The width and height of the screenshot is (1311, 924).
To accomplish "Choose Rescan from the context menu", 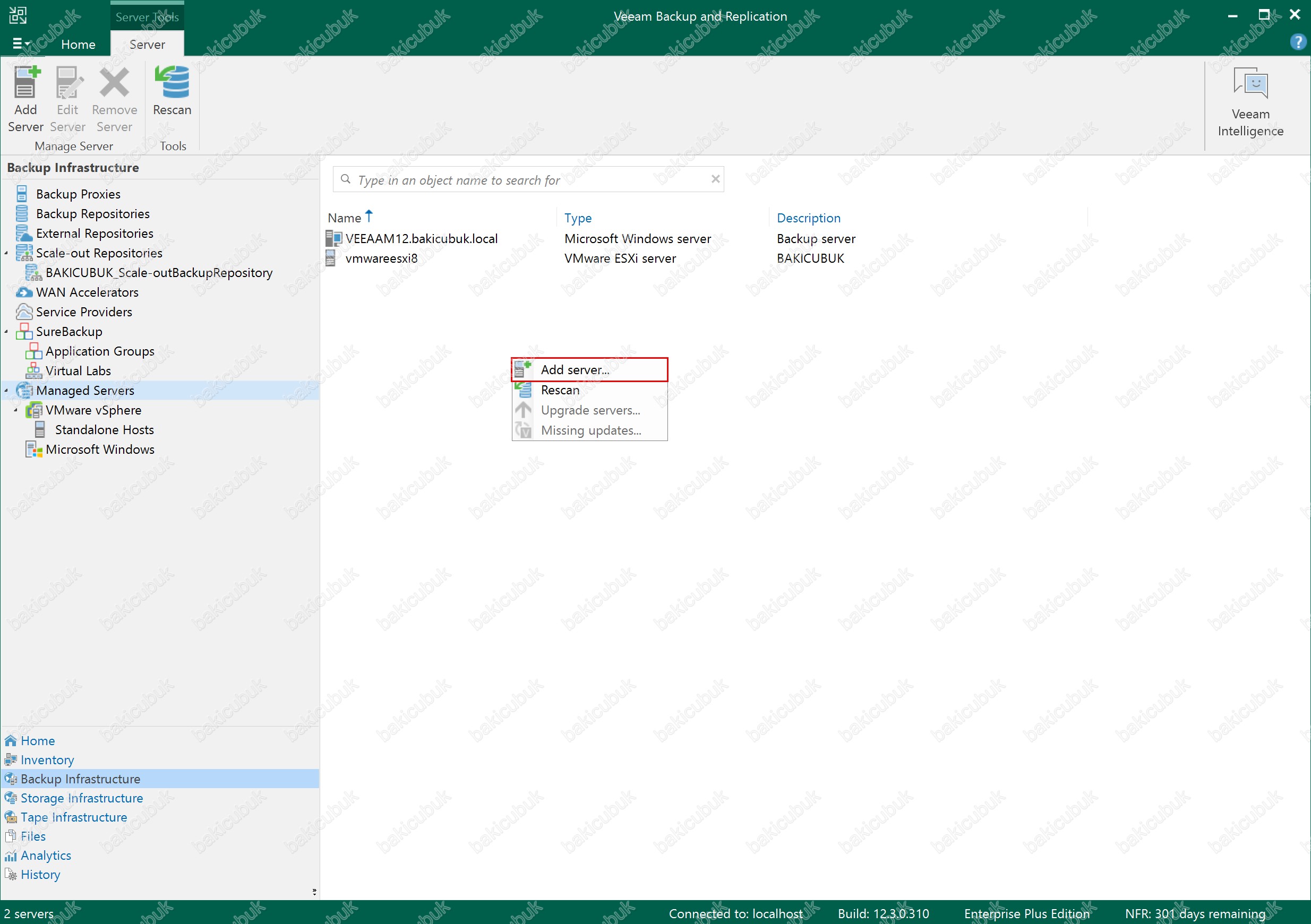I will click(589, 391).
